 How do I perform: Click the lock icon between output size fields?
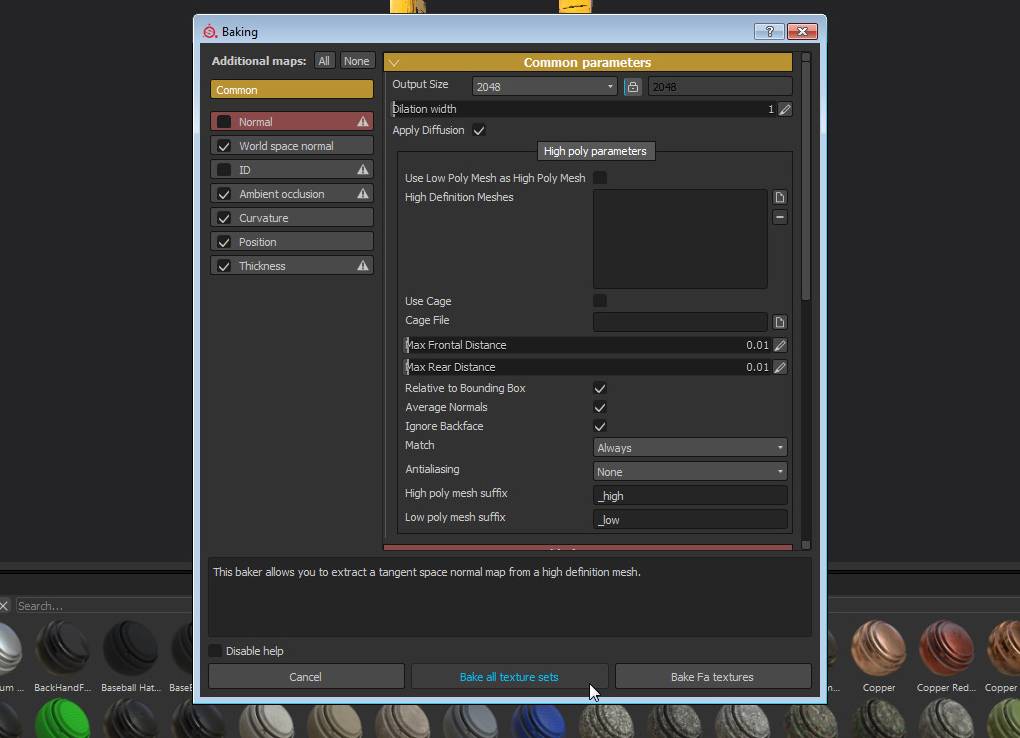[633, 87]
